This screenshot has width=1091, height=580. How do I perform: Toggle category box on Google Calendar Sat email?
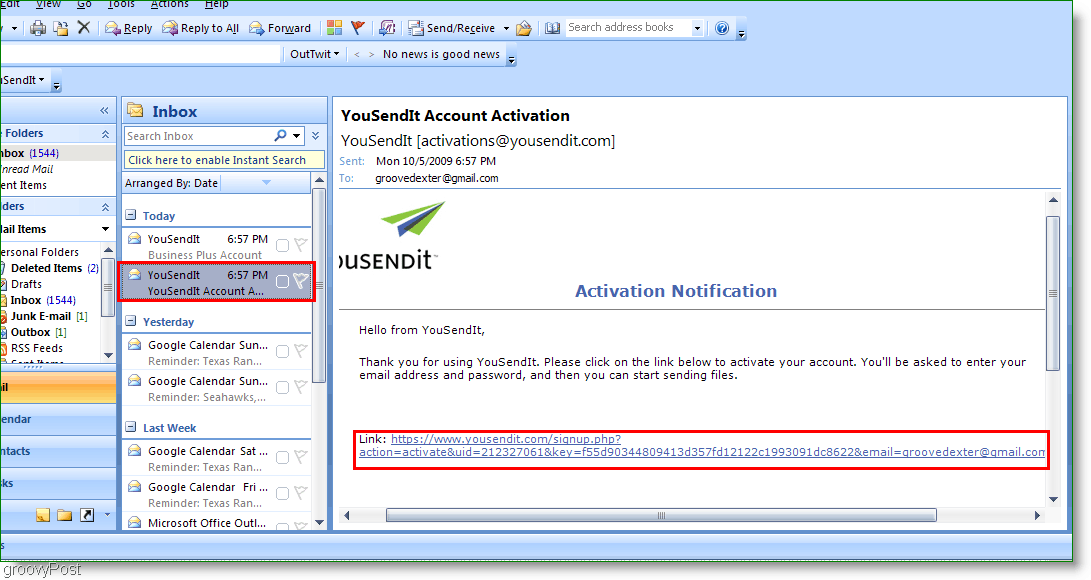click(x=282, y=458)
